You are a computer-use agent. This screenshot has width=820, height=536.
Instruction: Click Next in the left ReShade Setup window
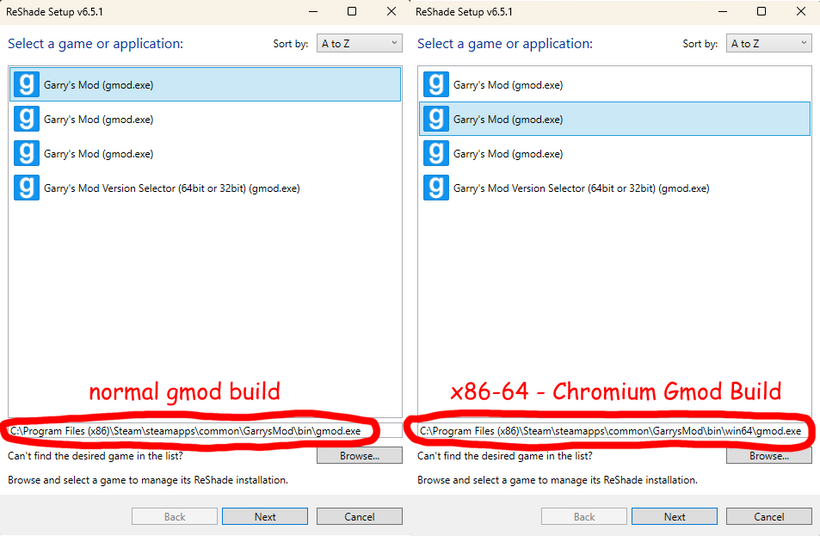tap(265, 517)
